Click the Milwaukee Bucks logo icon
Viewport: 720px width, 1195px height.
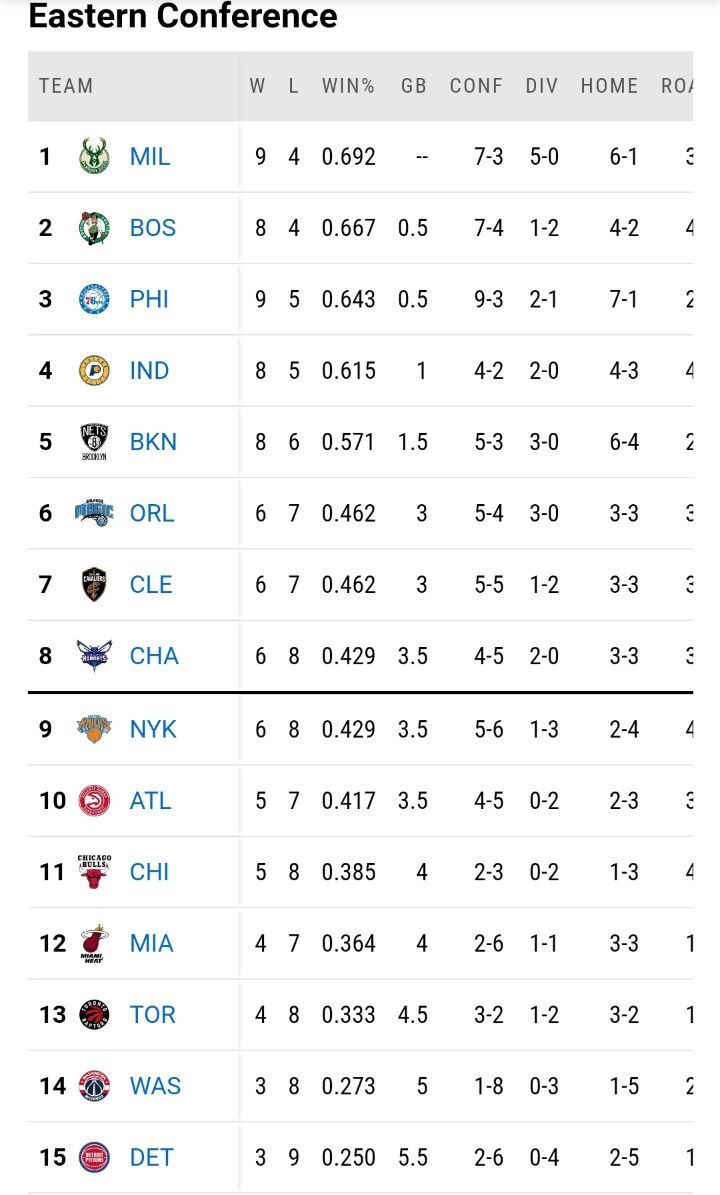[x=94, y=157]
